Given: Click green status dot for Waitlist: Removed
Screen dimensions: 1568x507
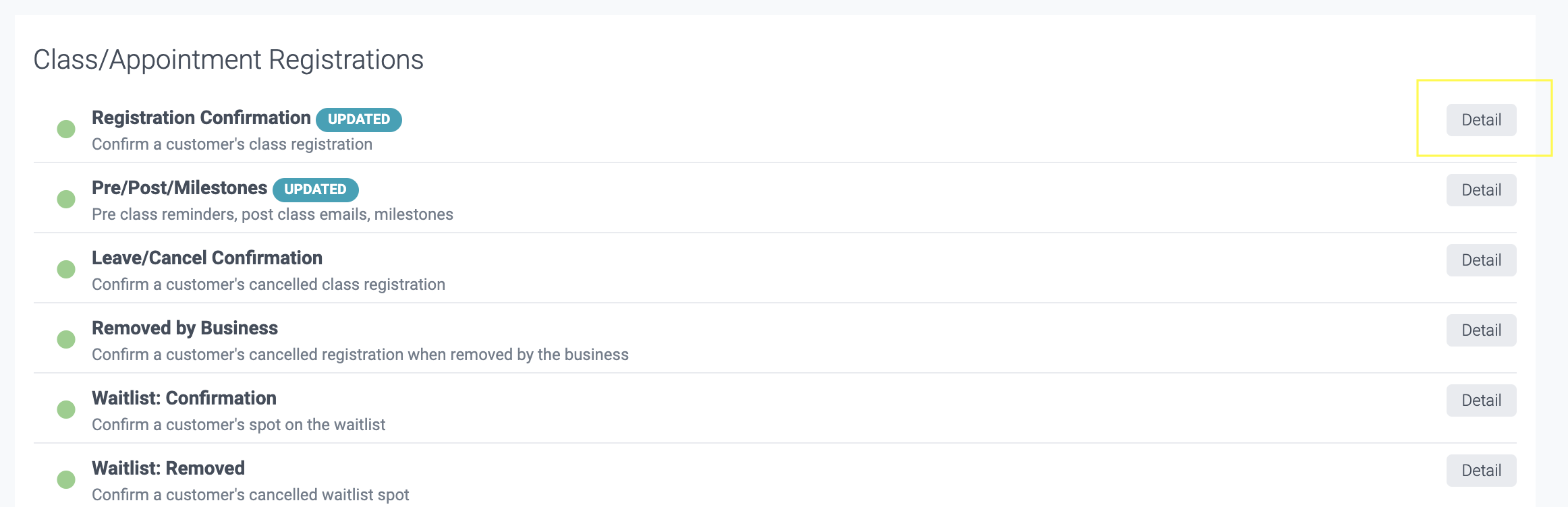Looking at the screenshot, I should pyautogui.click(x=66, y=479).
